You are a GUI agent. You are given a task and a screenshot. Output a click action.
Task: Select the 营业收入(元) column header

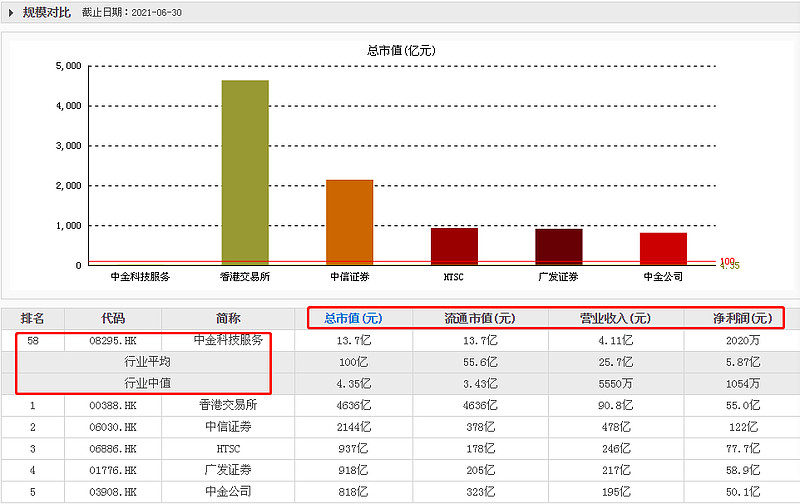click(x=615, y=318)
